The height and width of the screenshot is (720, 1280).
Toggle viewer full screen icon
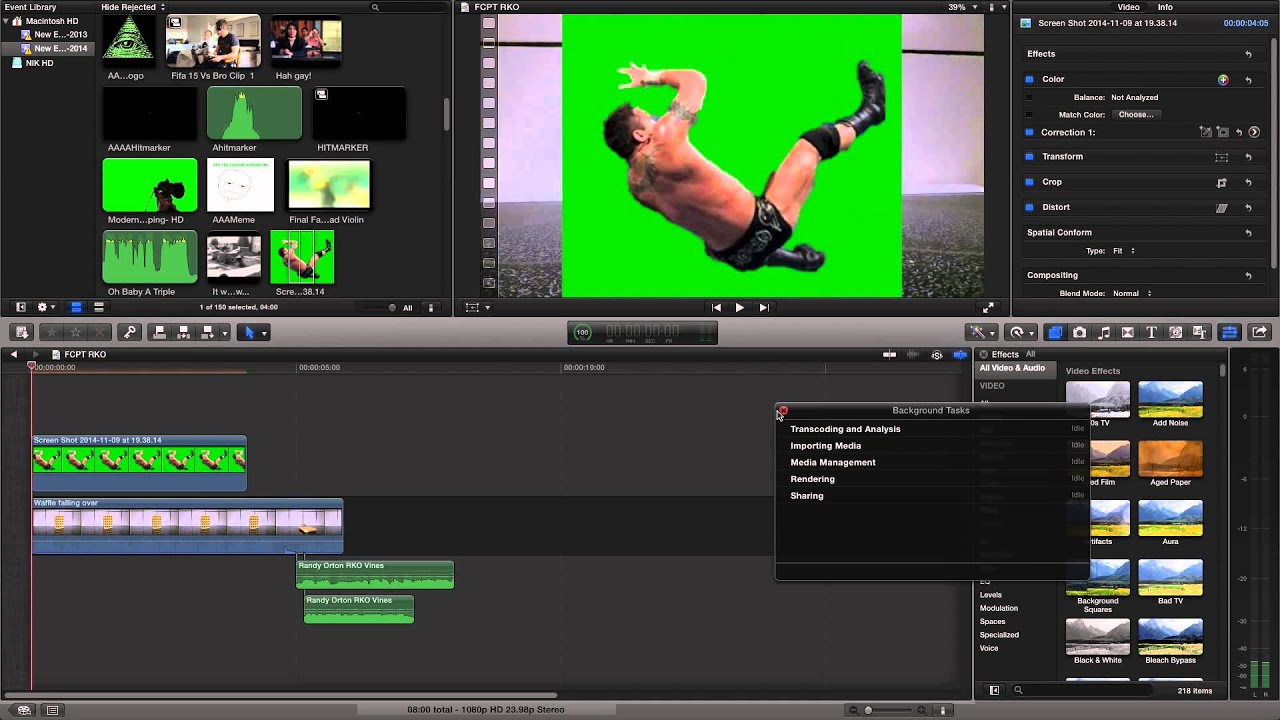[x=989, y=308]
